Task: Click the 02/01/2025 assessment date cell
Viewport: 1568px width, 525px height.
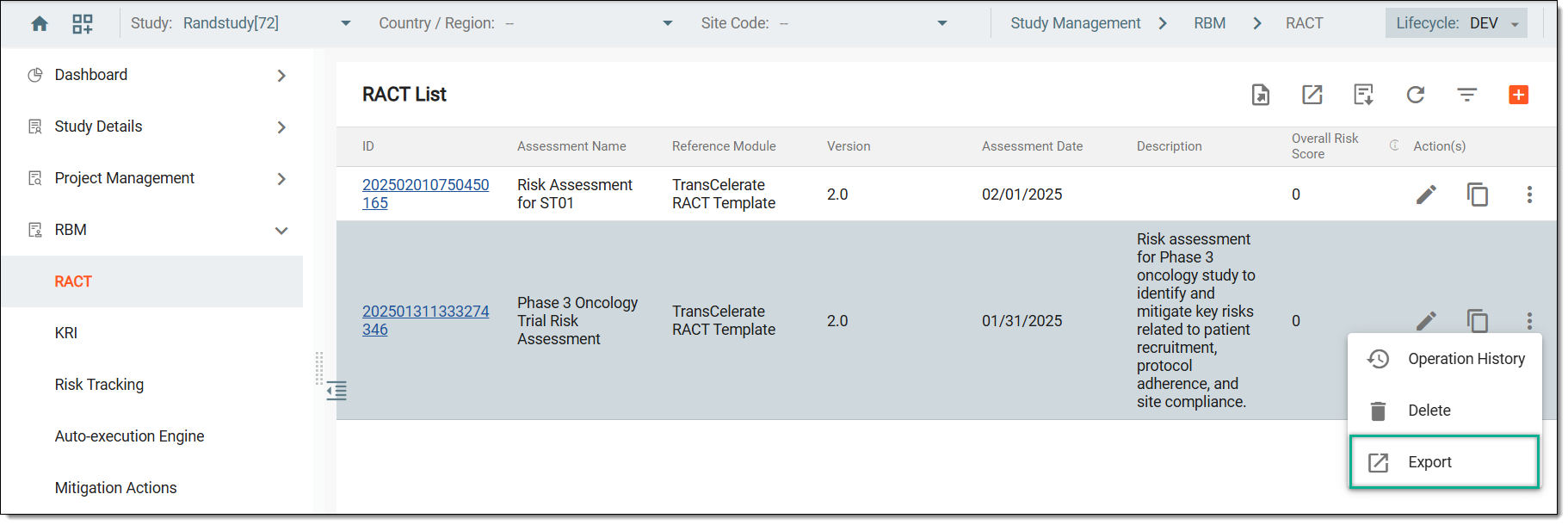Action: 1022,195
